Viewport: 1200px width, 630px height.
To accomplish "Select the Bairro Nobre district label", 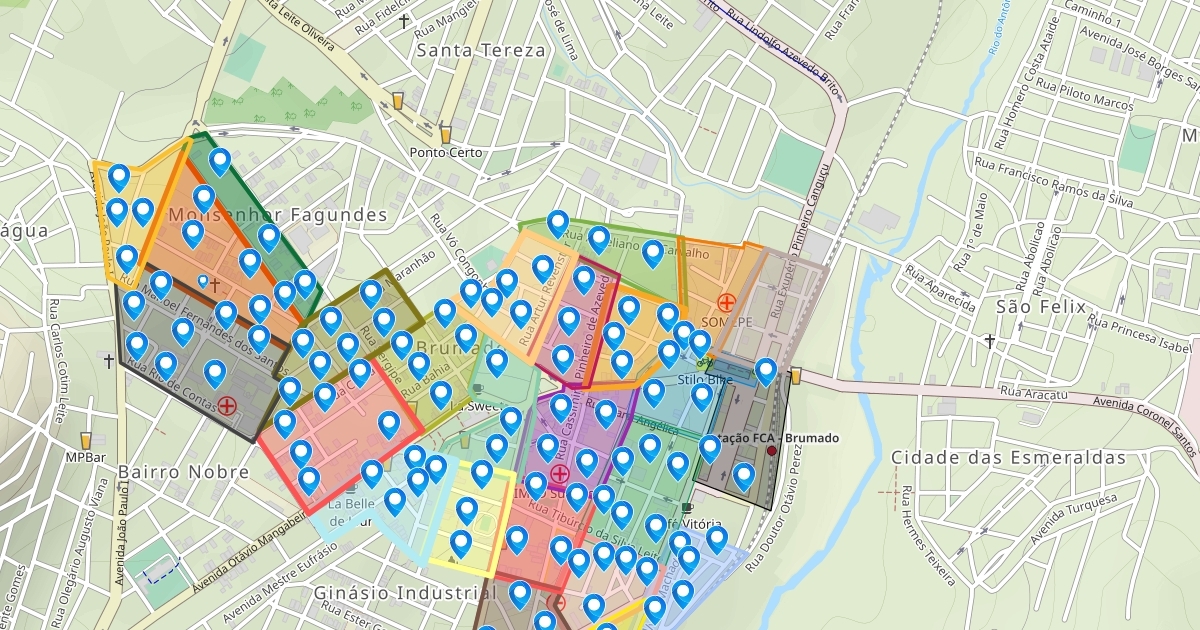I will (183, 470).
